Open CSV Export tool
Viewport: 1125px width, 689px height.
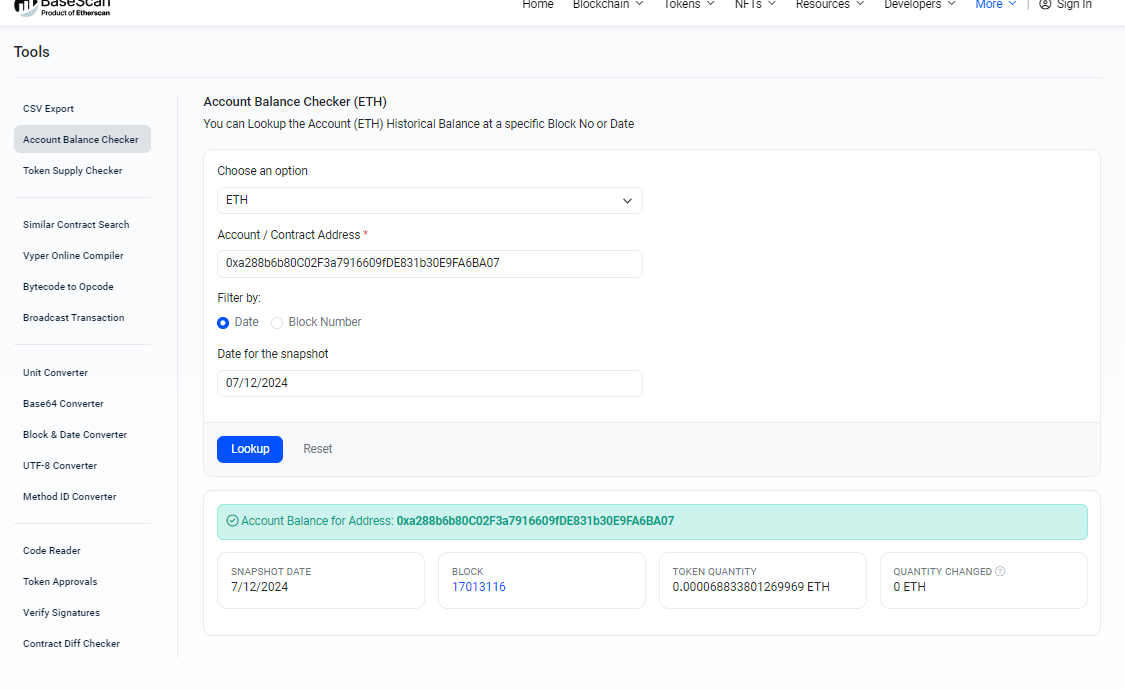point(48,108)
